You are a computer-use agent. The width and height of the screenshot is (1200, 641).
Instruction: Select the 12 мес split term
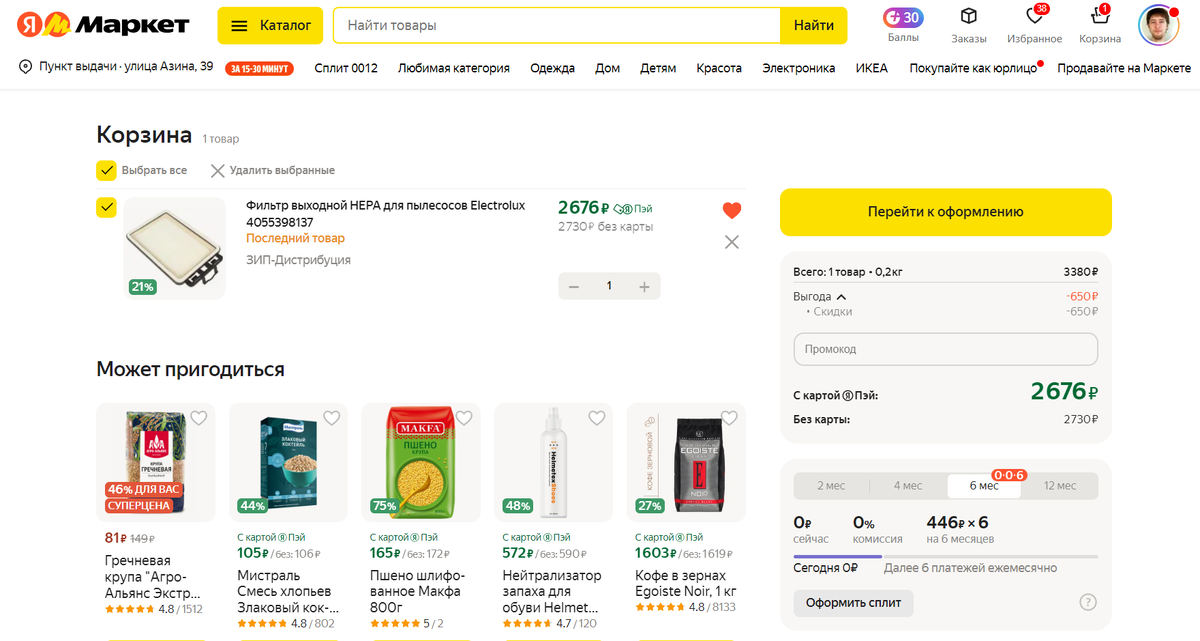coord(1060,486)
